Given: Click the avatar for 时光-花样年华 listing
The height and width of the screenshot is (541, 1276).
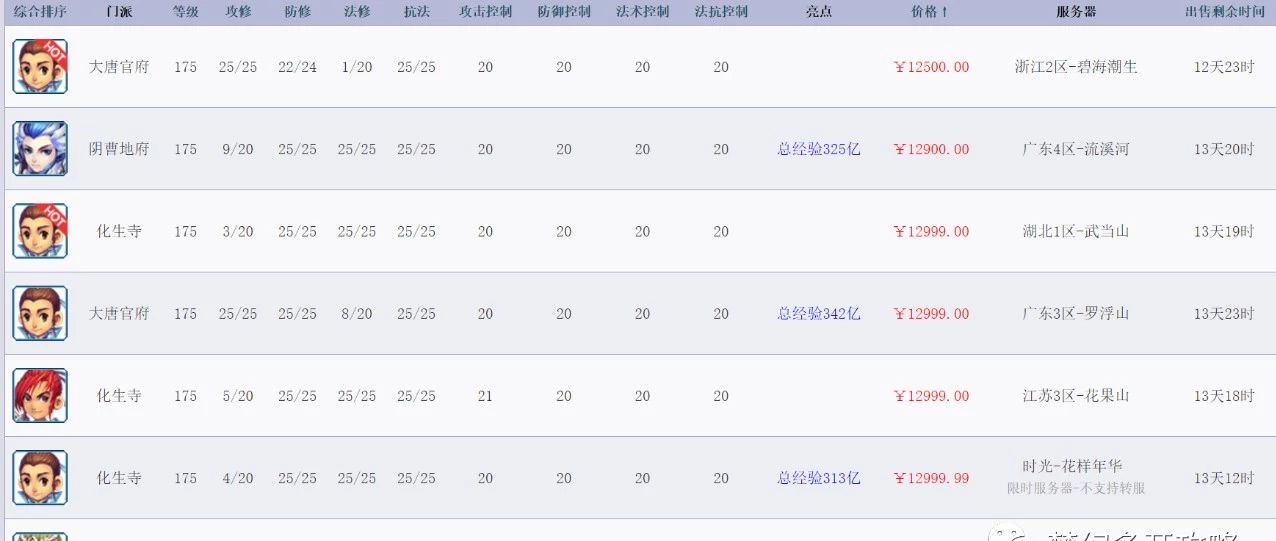Looking at the screenshot, I should click(40, 477).
